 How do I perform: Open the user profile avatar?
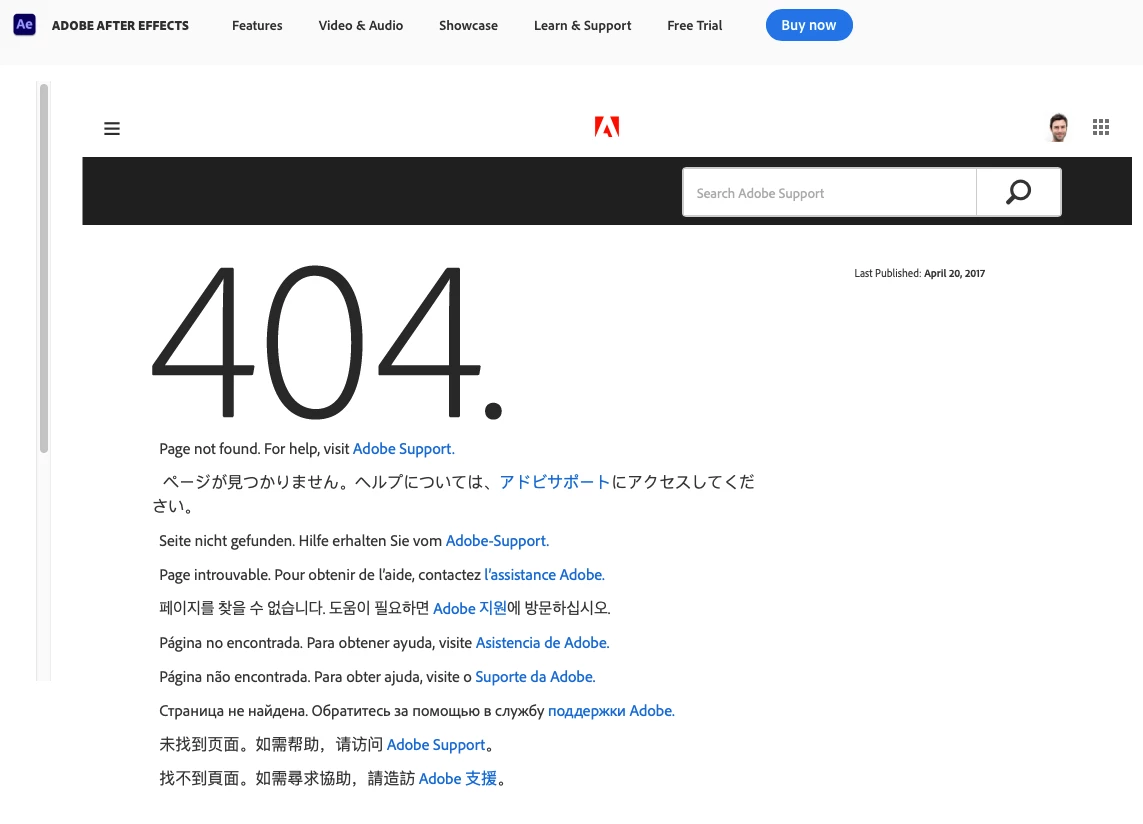coord(1058,128)
